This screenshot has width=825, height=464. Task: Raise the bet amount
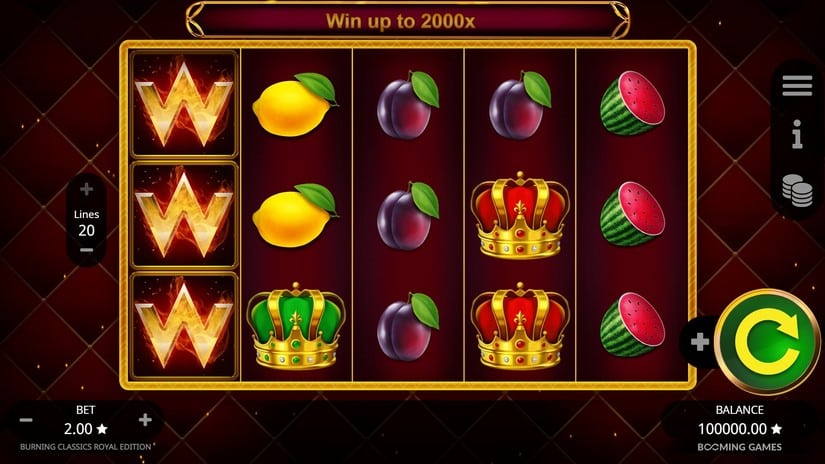coord(145,419)
